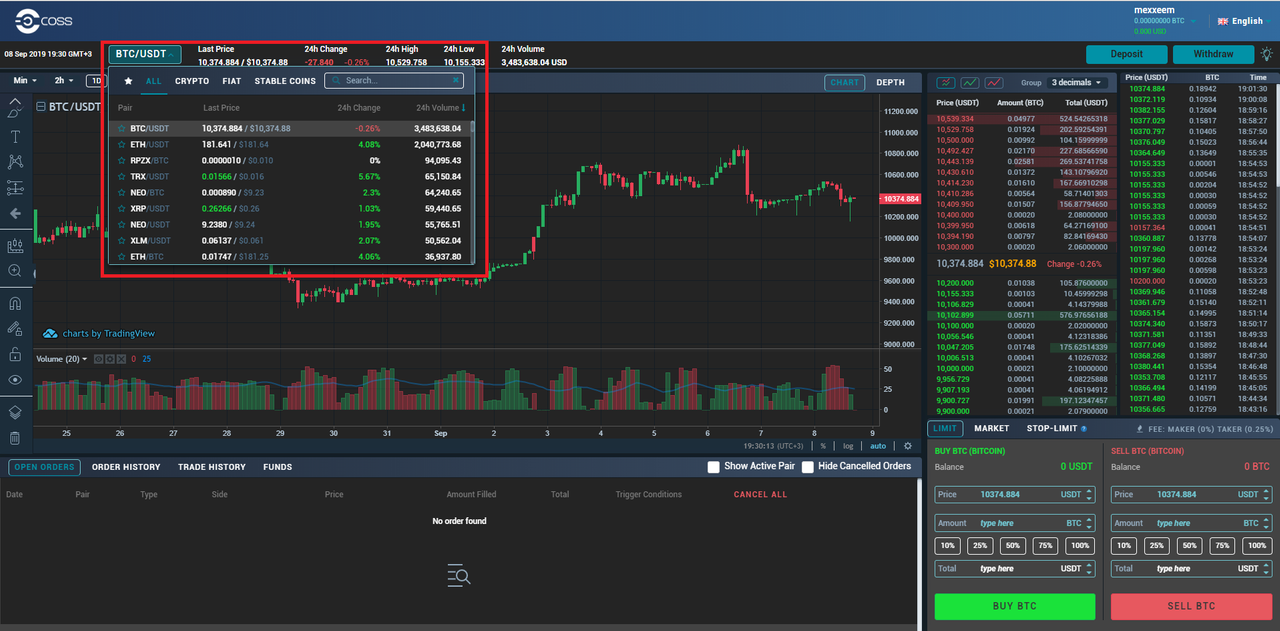The width and height of the screenshot is (1280, 631).
Task: Star the XRP/USDT pair row
Action: (x=121, y=209)
